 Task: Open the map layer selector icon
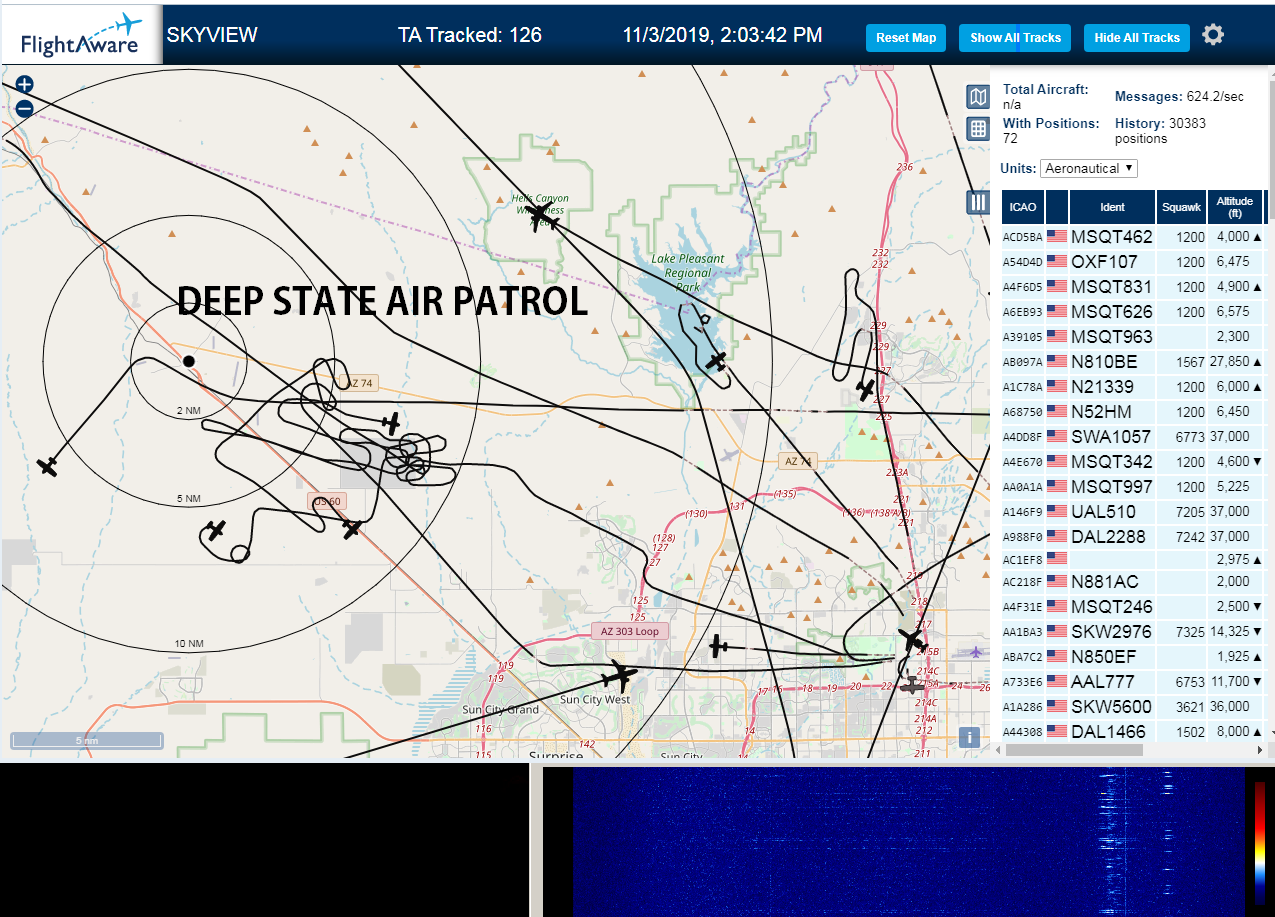point(978,96)
